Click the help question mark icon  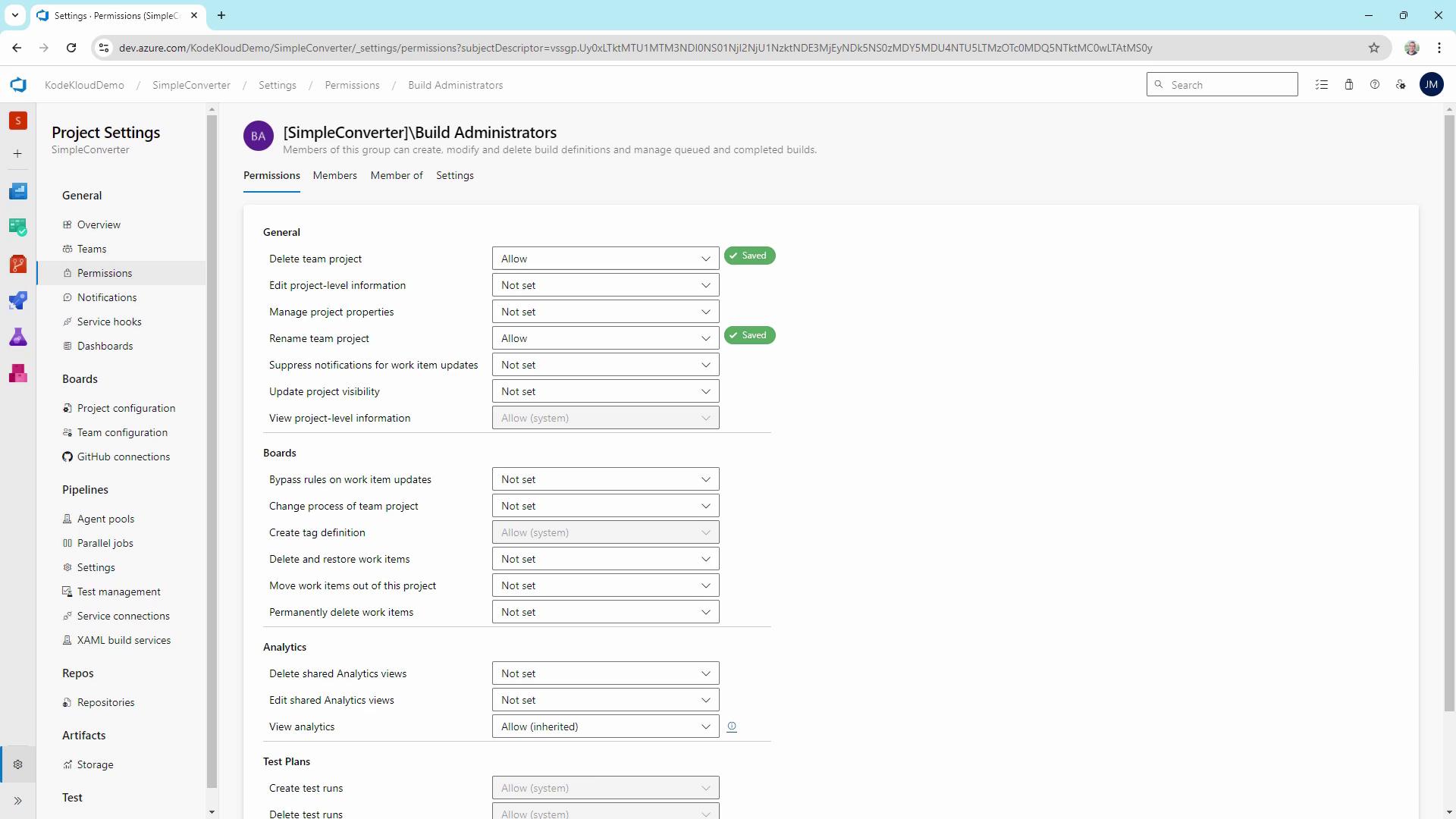(x=1374, y=85)
